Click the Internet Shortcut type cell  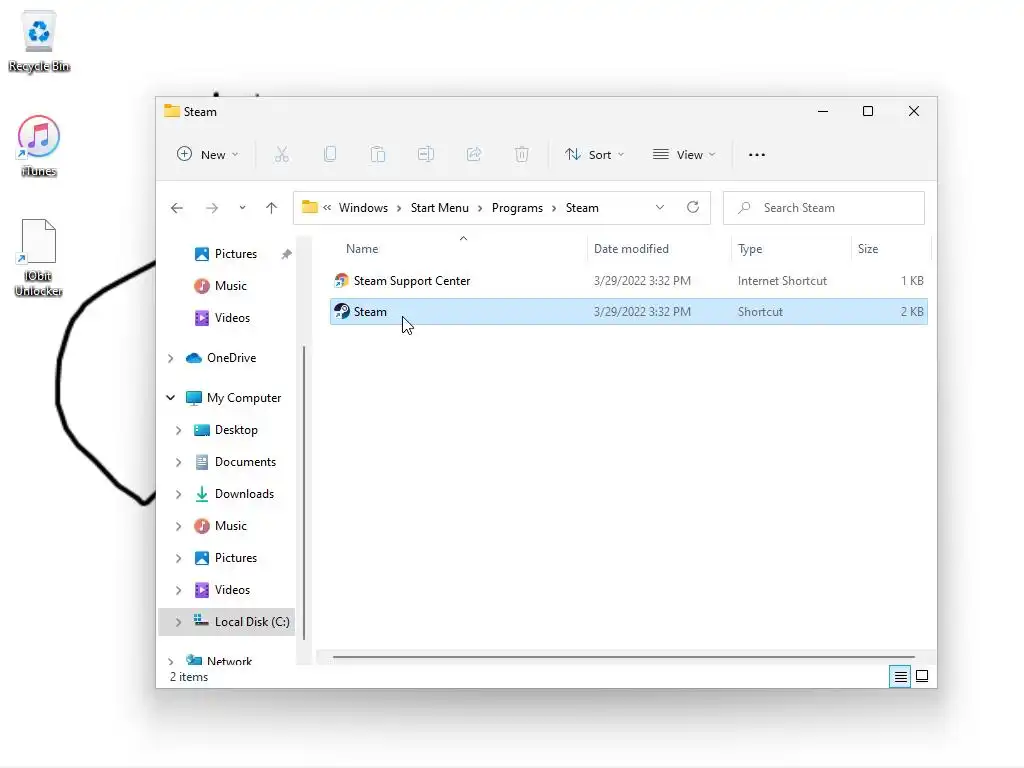pos(782,281)
